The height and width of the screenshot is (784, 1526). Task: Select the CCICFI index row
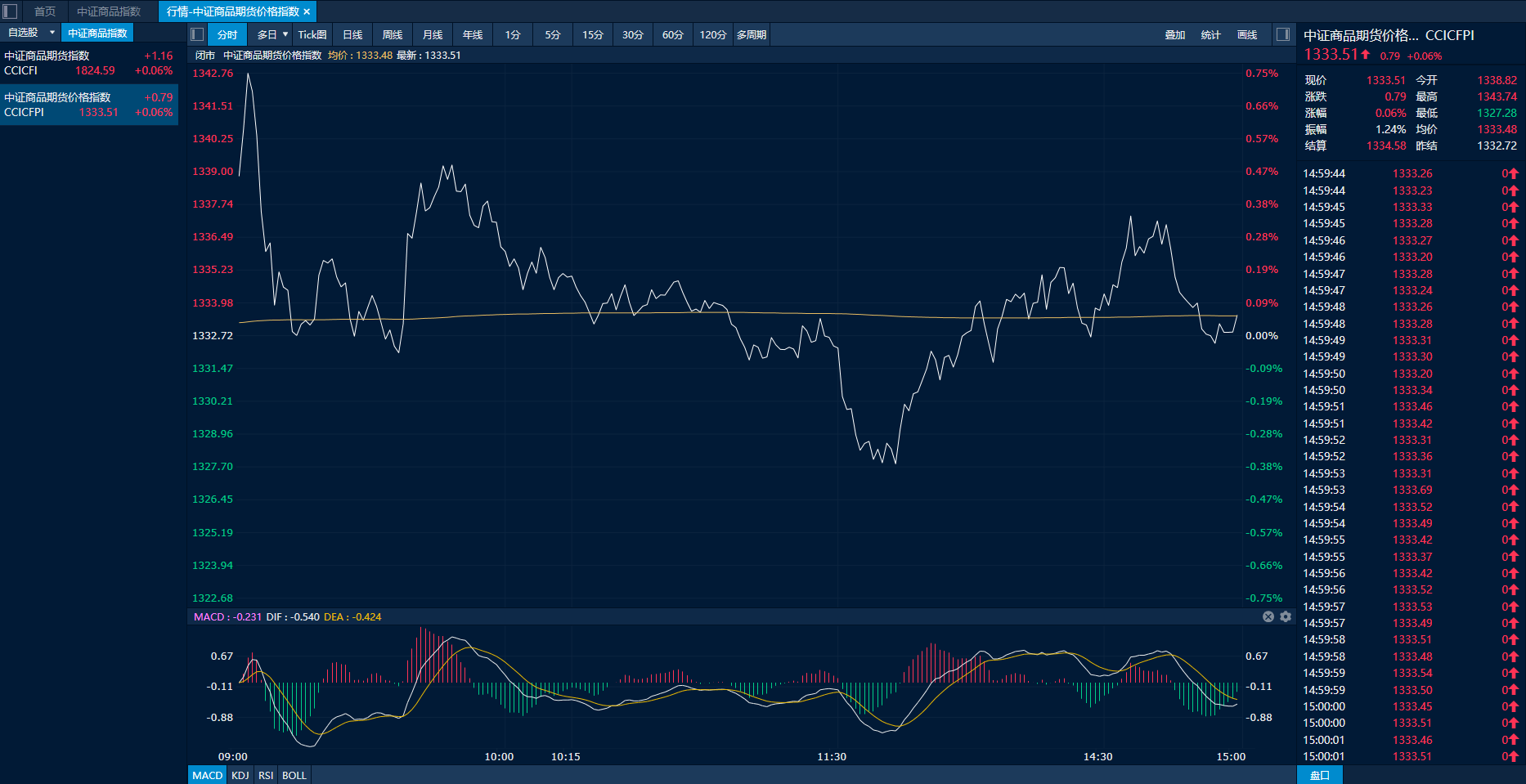point(88,63)
